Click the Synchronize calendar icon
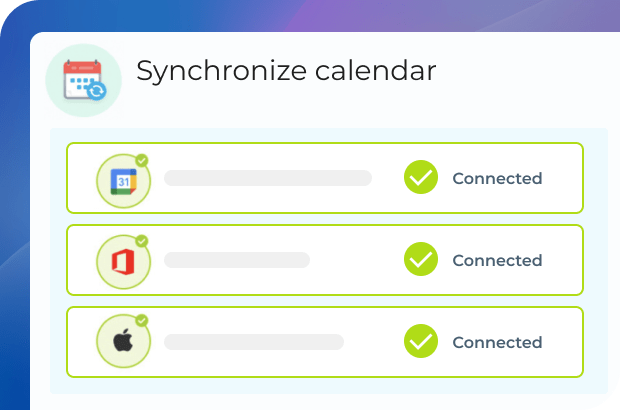This screenshot has width=620, height=410. (x=84, y=81)
